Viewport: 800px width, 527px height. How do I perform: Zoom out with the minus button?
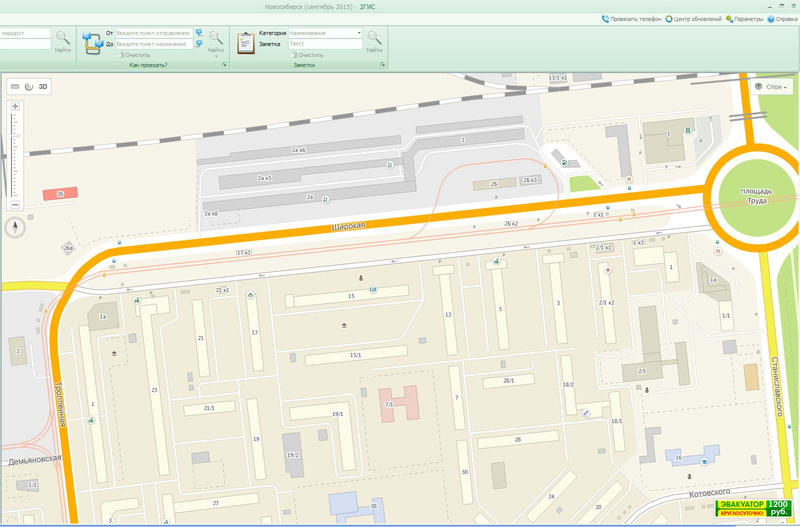(x=15, y=205)
